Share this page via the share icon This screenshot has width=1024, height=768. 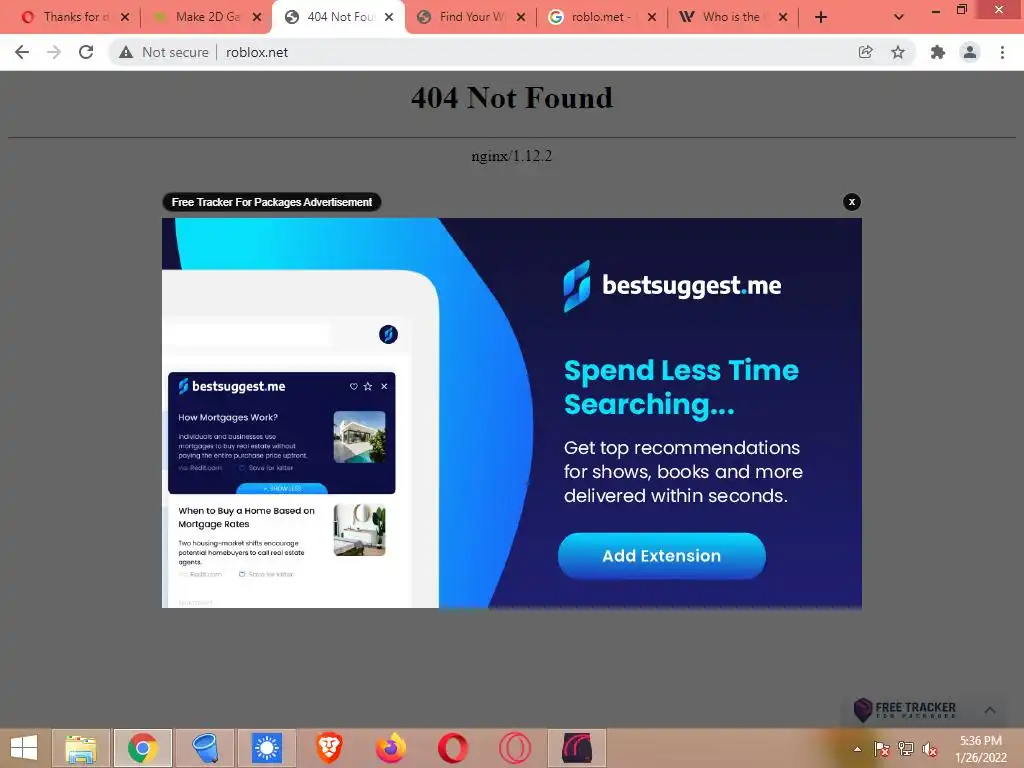[865, 52]
